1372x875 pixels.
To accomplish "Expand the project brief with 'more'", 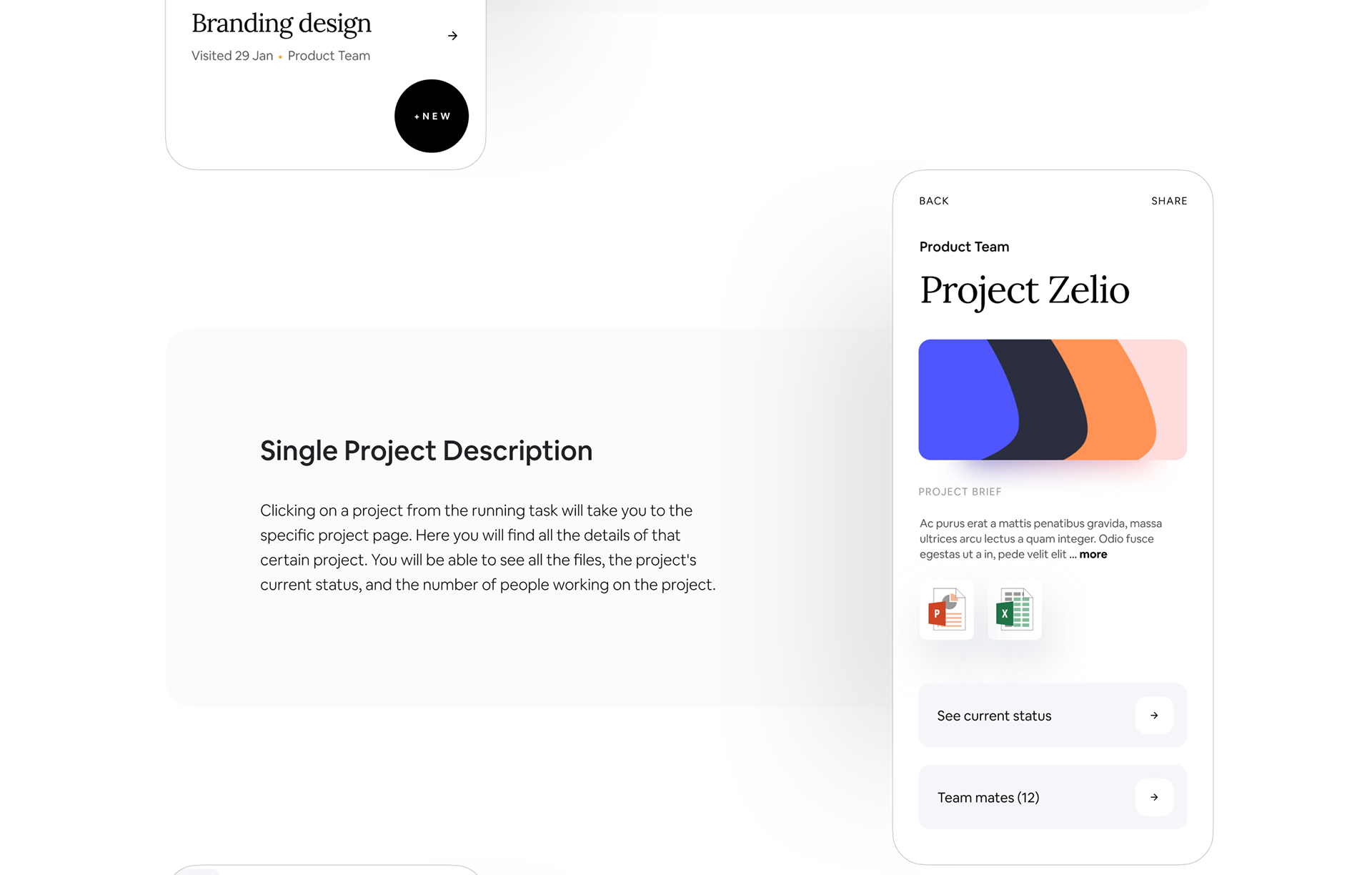I will (x=1093, y=555).
